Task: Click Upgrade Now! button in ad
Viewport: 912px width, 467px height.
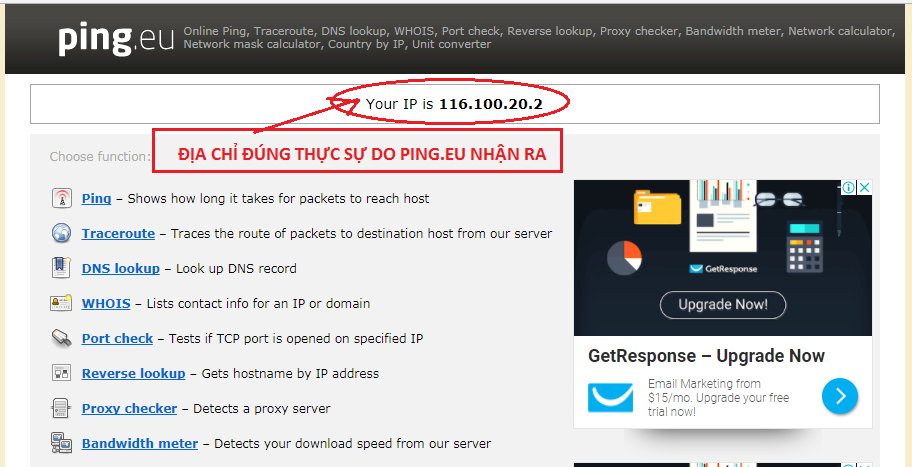Action: click(x=722, y=304)
